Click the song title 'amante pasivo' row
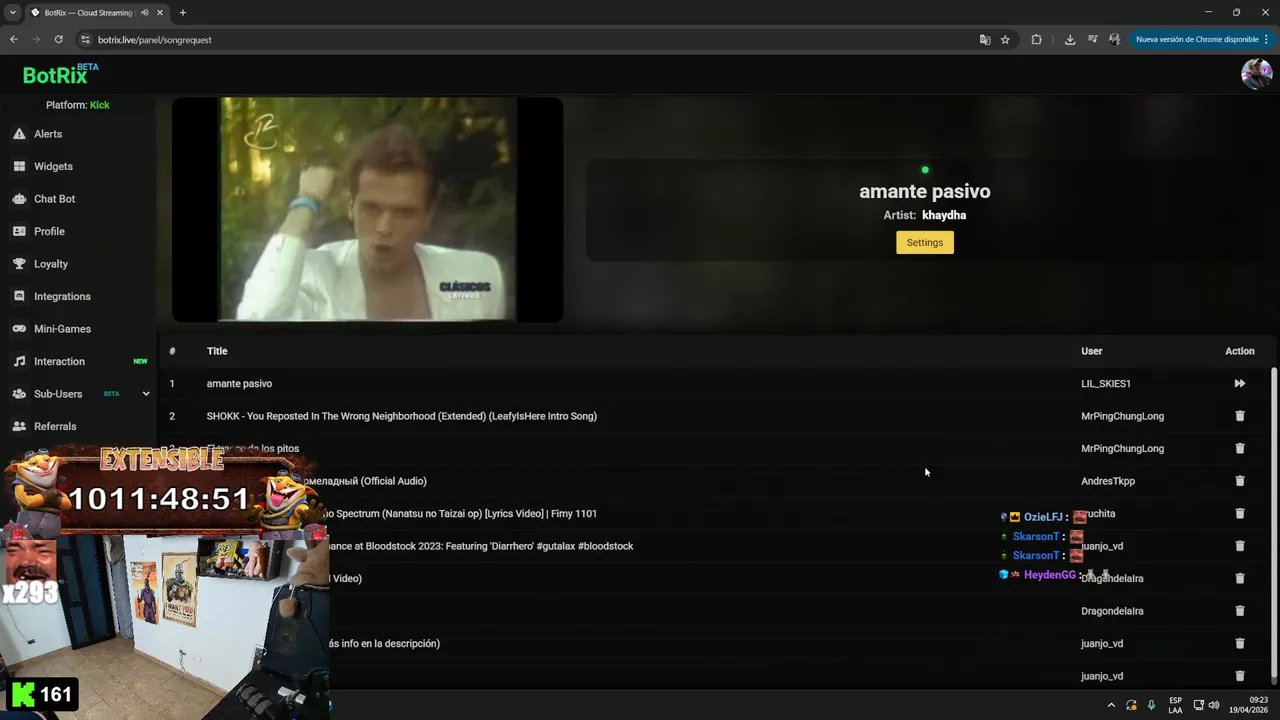 click(x=239, y=383)
